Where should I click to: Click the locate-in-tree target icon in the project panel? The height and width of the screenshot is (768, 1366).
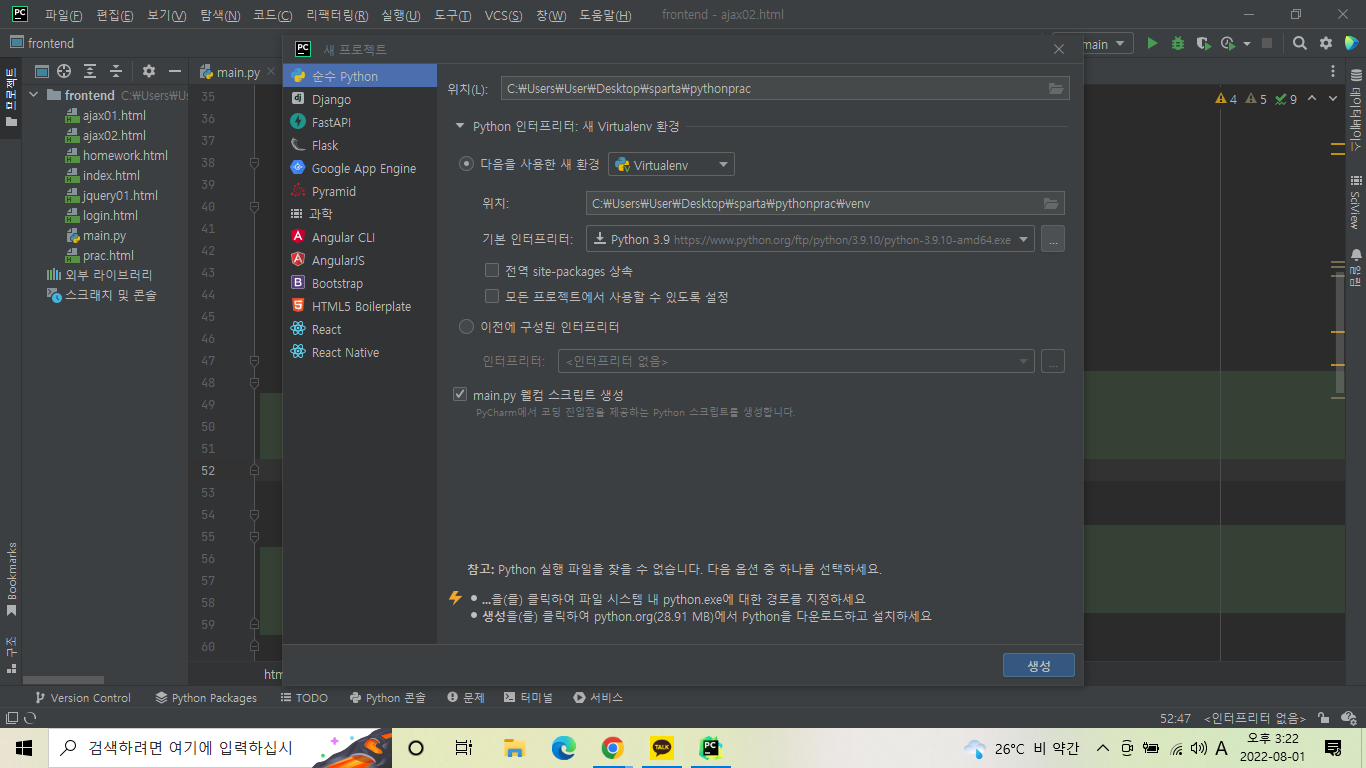(64, 71)
